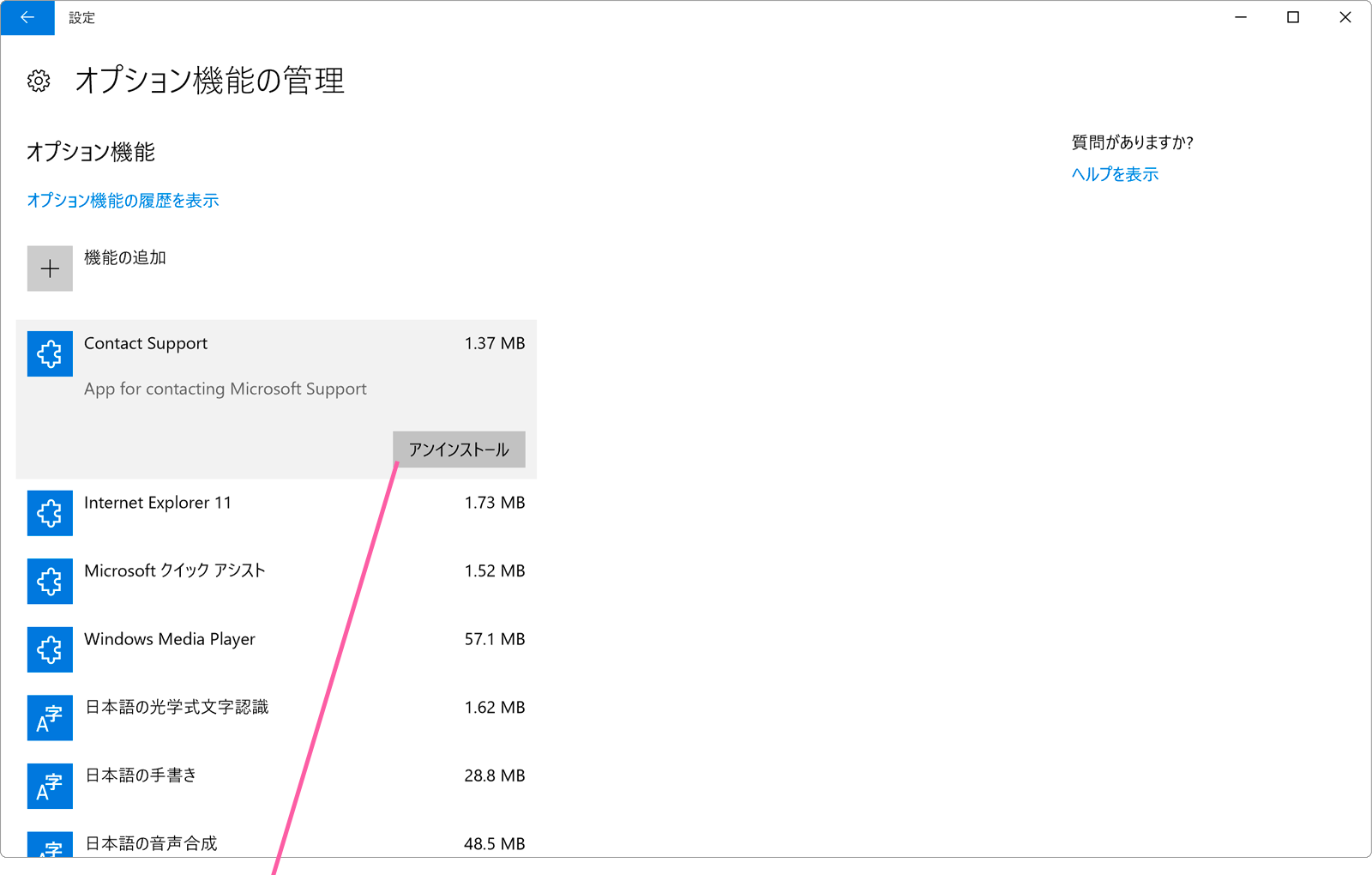Click the settings gear icon
The image size is (1372, 875).
(x=39, y=81)
